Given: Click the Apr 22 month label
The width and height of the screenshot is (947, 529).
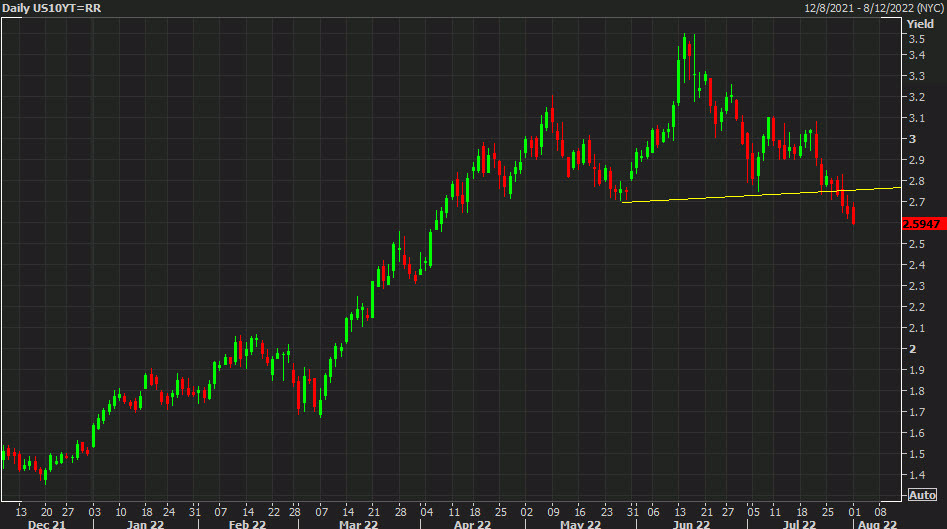Looking at the screenshot, I should click(x=472, y=524).
